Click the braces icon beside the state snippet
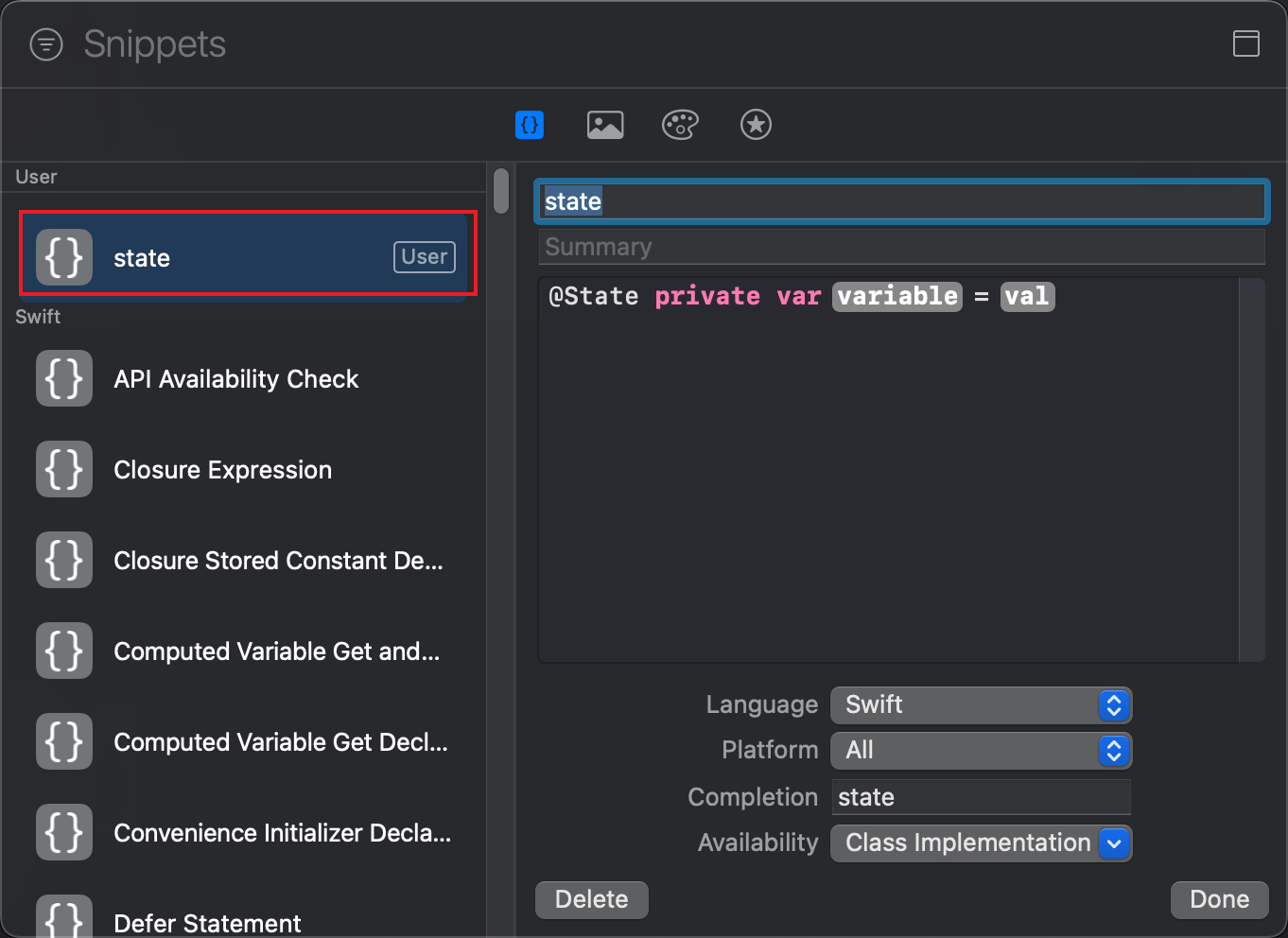The image size is (1288, 938). click(x=63, y=256)
